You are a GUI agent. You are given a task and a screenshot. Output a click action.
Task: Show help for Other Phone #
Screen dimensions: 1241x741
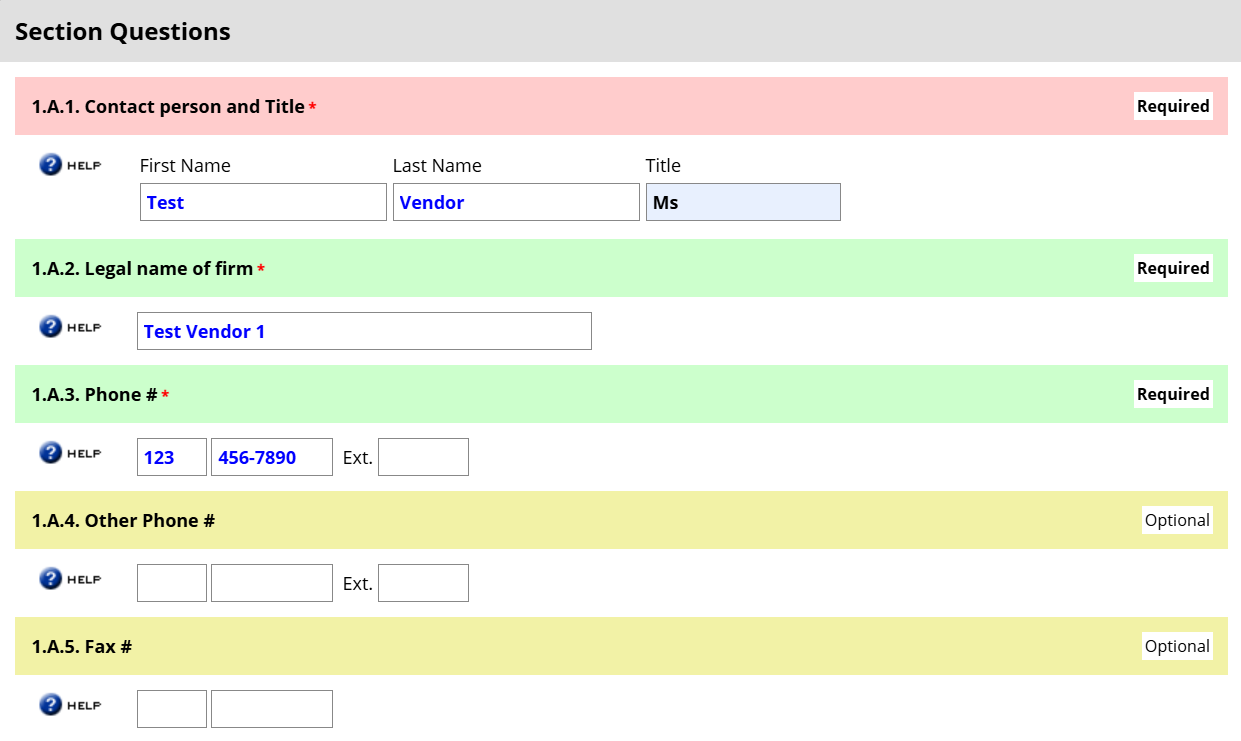(70, 579)
